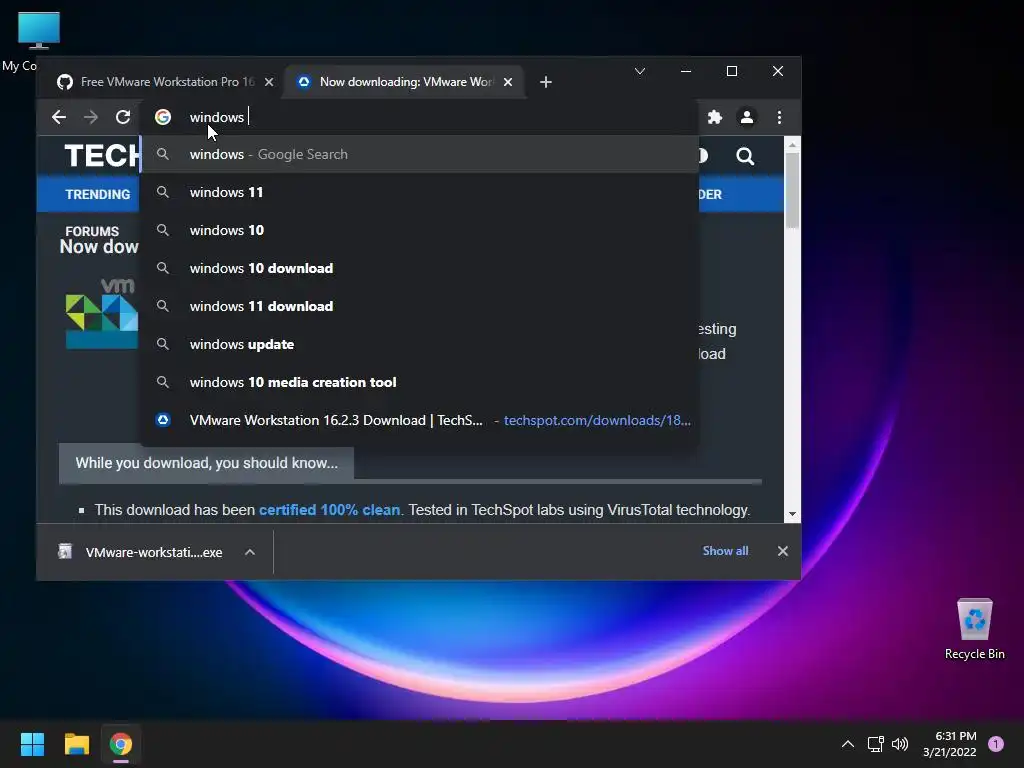Screen dimensions: 1024x768
Task: Click the TechSpot site search magnifier
Action: pyautogui.click(x=745, y=156)
